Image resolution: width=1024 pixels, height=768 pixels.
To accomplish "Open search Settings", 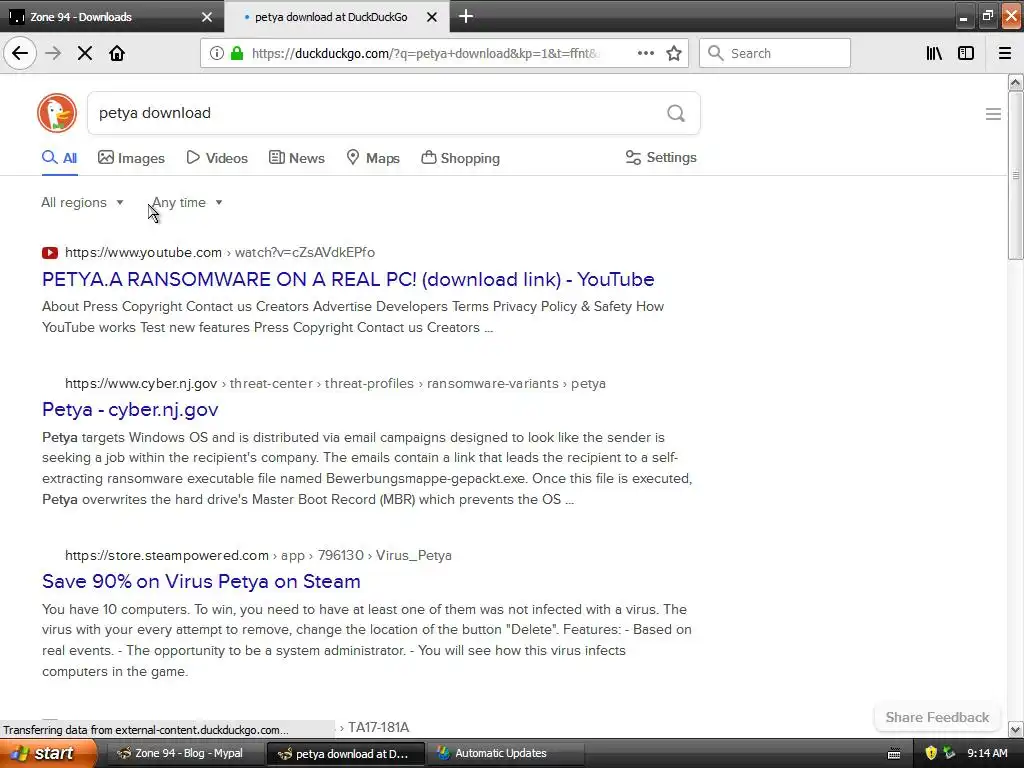I will pyautogui.click(x=661, y=157).
